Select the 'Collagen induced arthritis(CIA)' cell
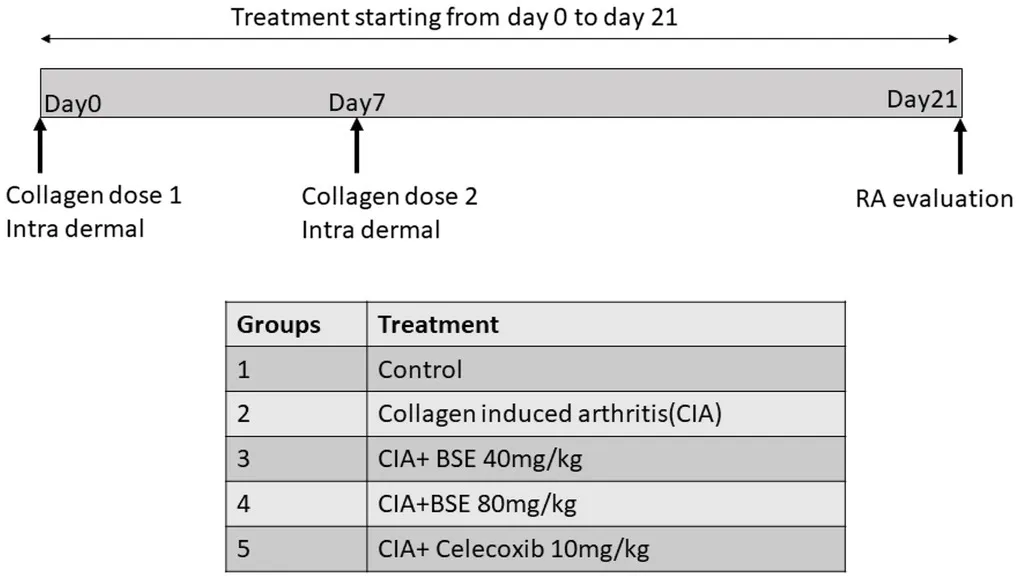This screenshot has width=1019, height=580. tap(550, 414)
